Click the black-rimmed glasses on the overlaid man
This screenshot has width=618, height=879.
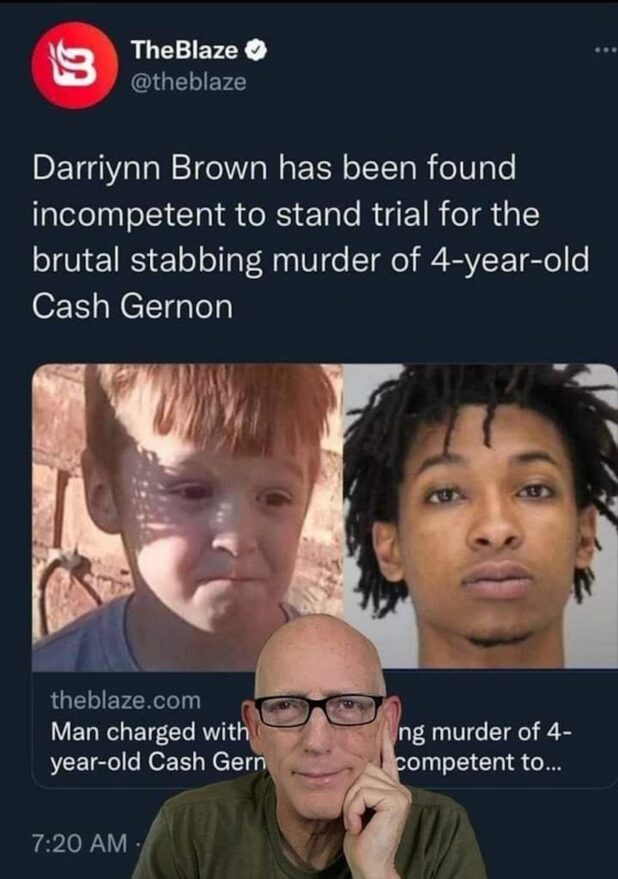(320, 710)
